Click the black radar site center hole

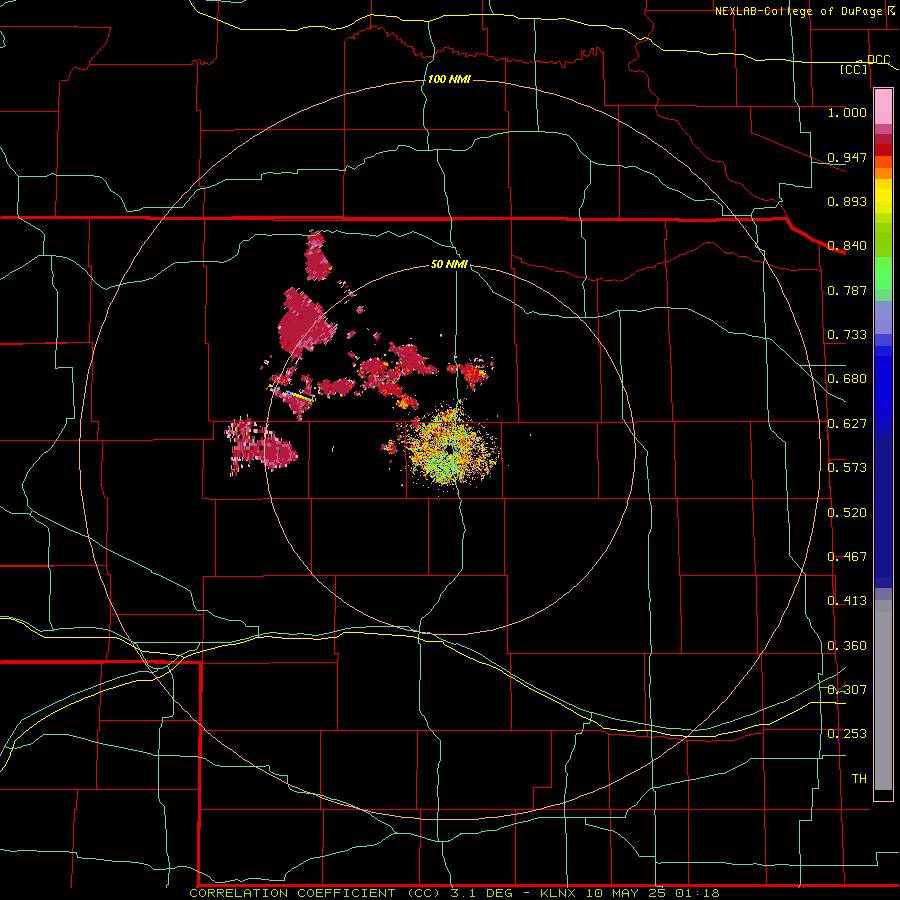pos(449,450)
